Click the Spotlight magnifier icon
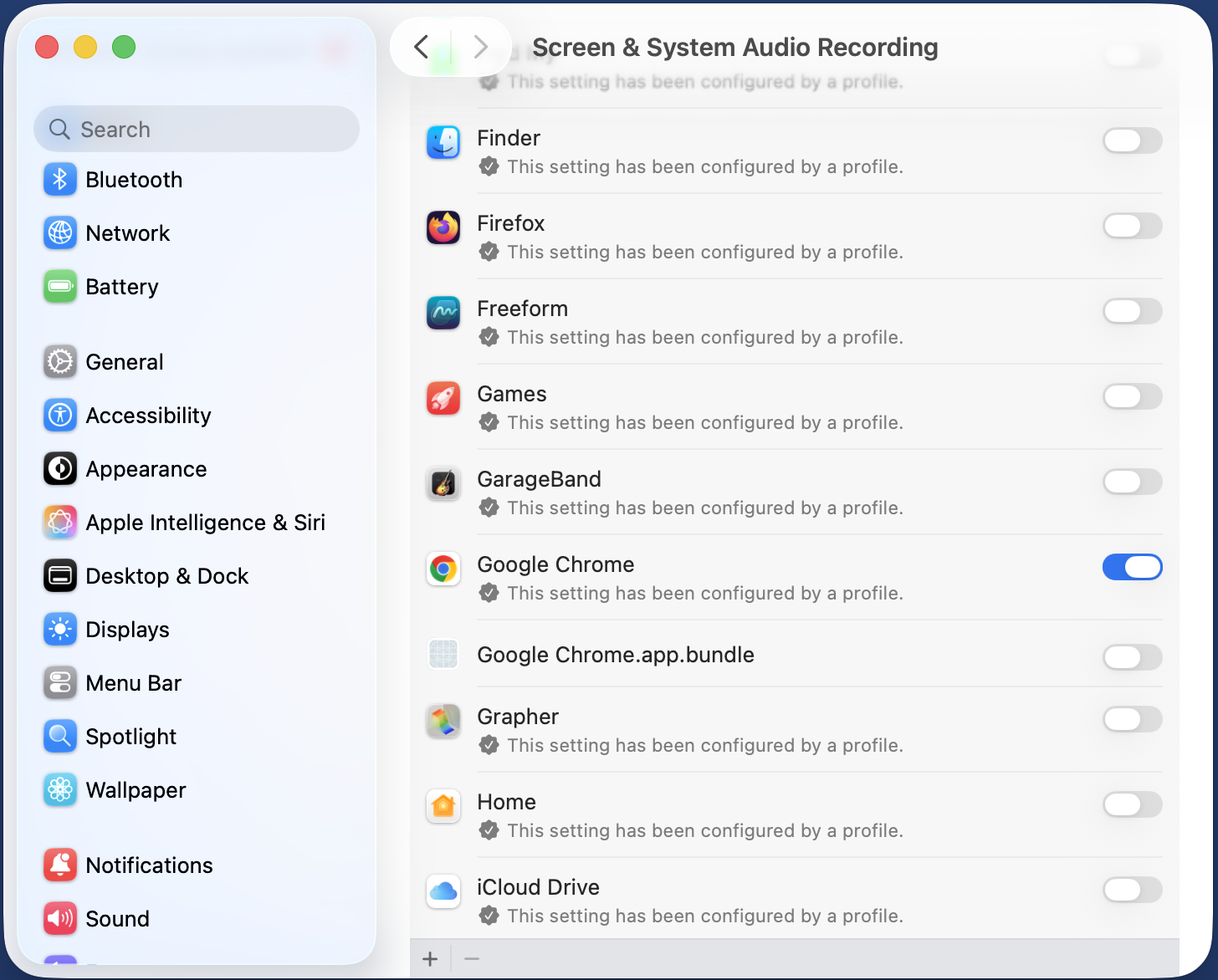 (60, 737)
